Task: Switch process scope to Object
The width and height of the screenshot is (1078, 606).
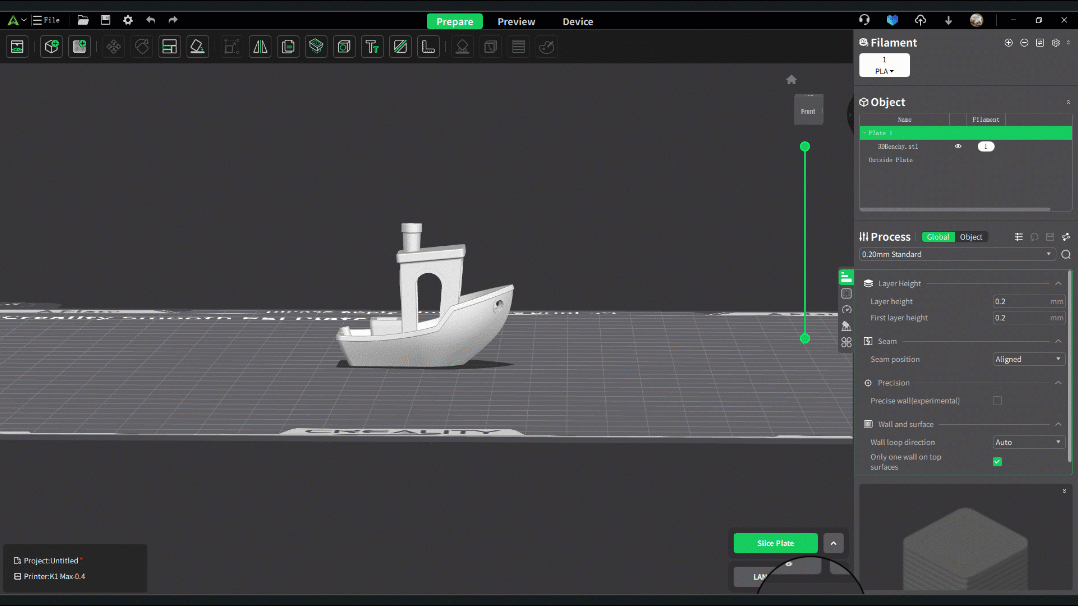Action: 971,237
